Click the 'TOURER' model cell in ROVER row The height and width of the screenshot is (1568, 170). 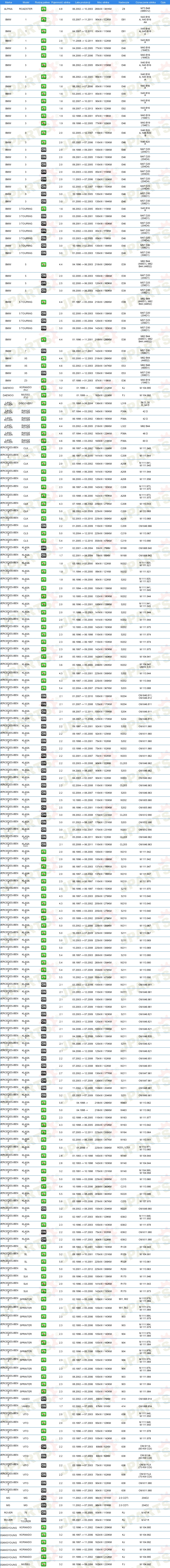(x=26, y=1520)
